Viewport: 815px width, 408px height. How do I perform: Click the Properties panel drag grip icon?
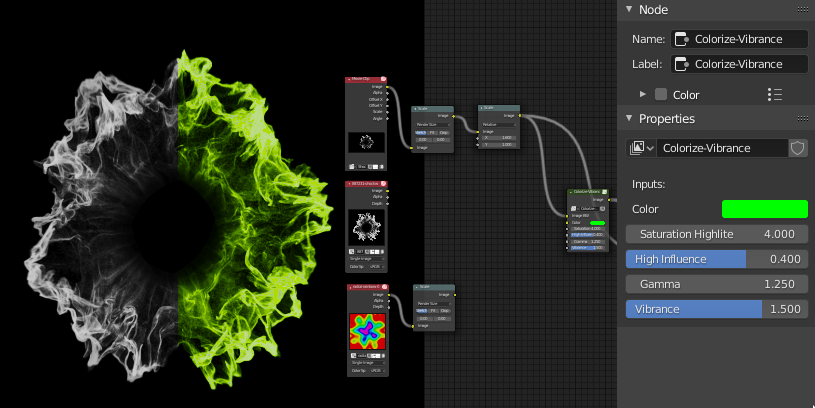(803, 119)
